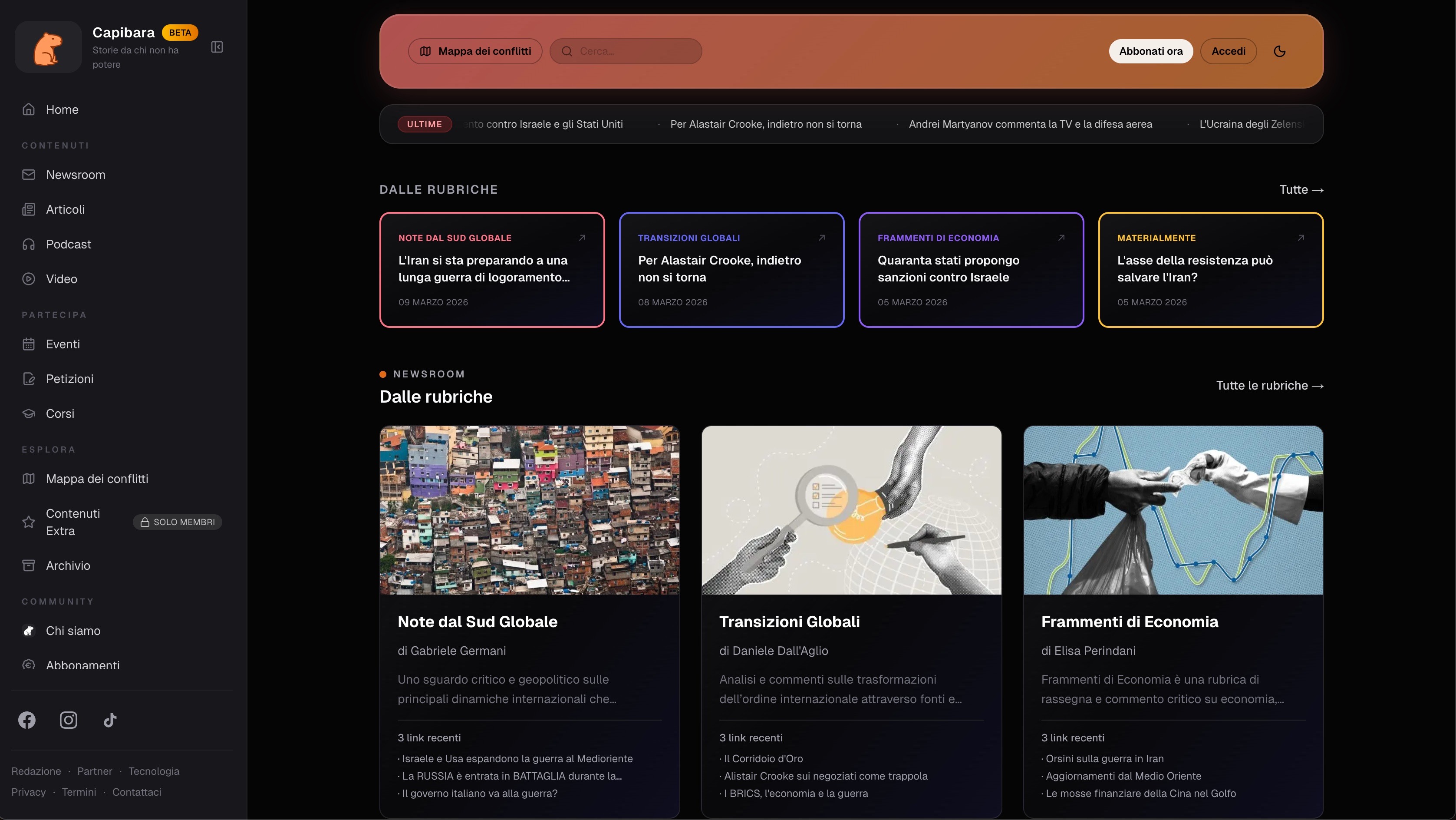Image resolution: width=1456 pixels, height=820 pixels.
Task: Expand Tutte link beside Dalle Rubriche
Action: pyautogui.click(x=1301, y=190)
